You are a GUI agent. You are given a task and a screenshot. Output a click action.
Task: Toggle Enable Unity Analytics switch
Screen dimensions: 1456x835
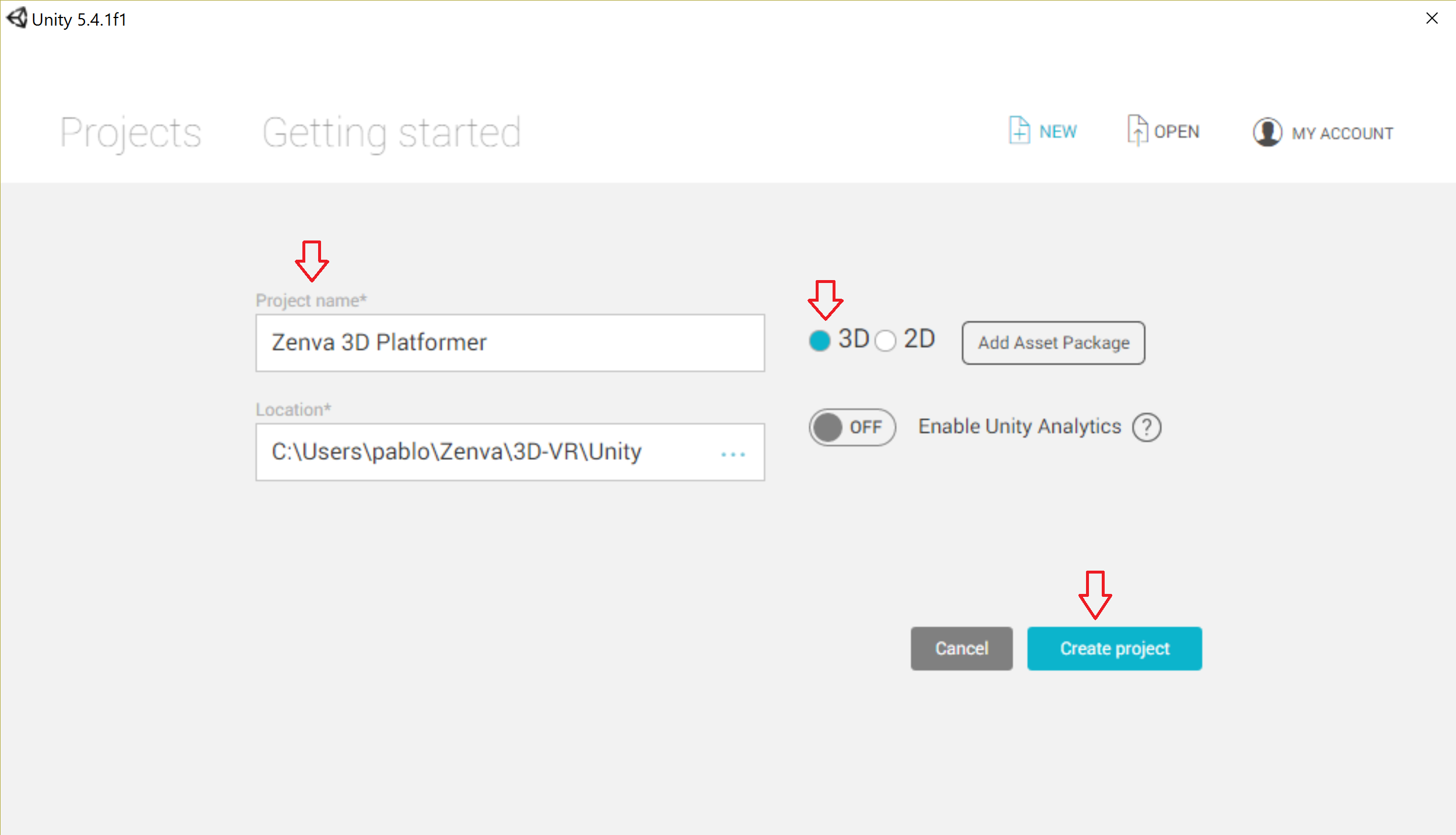point(852,427)
